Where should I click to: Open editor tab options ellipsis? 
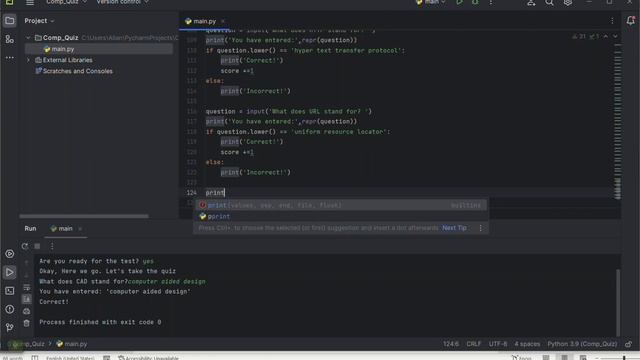(x=612, y=21)
